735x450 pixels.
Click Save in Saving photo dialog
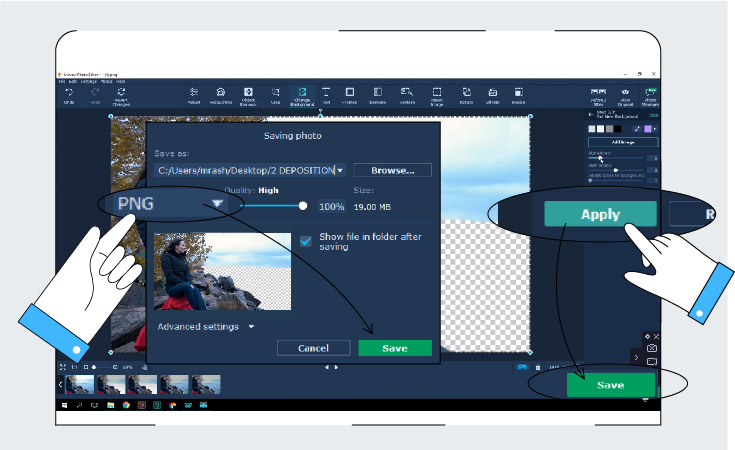click(395, 348)
